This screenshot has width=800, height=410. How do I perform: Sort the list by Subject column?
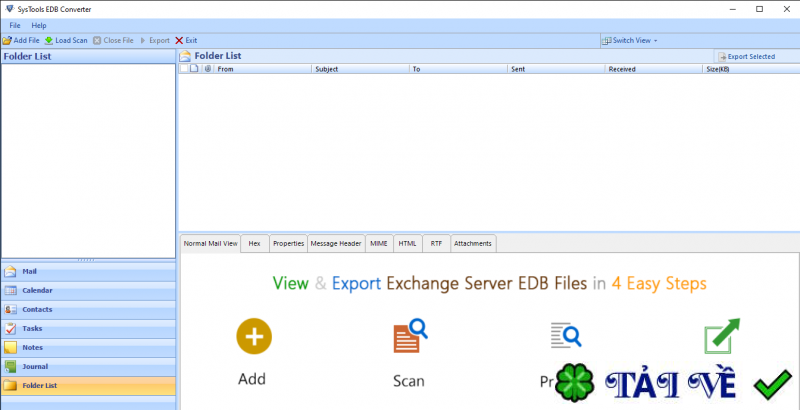[327, 69]
